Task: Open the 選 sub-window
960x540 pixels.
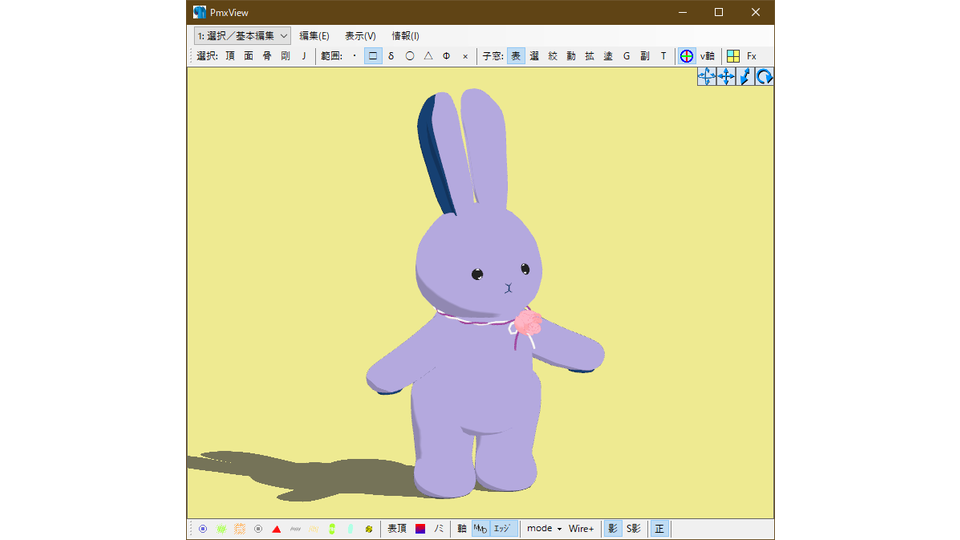Action: (x=534, y=56)
